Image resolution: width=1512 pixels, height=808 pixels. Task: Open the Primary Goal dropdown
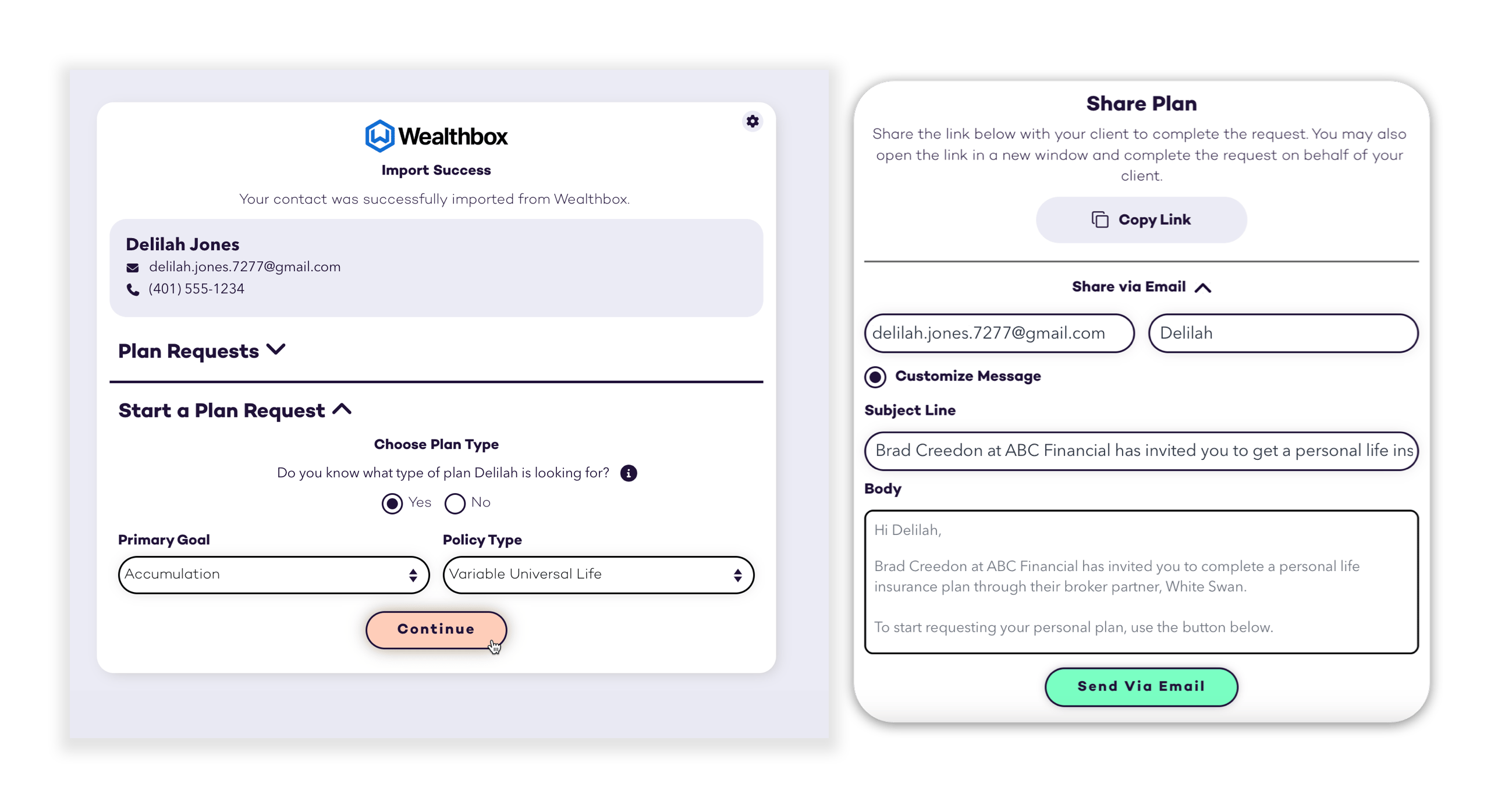click(x=270, y=574)
